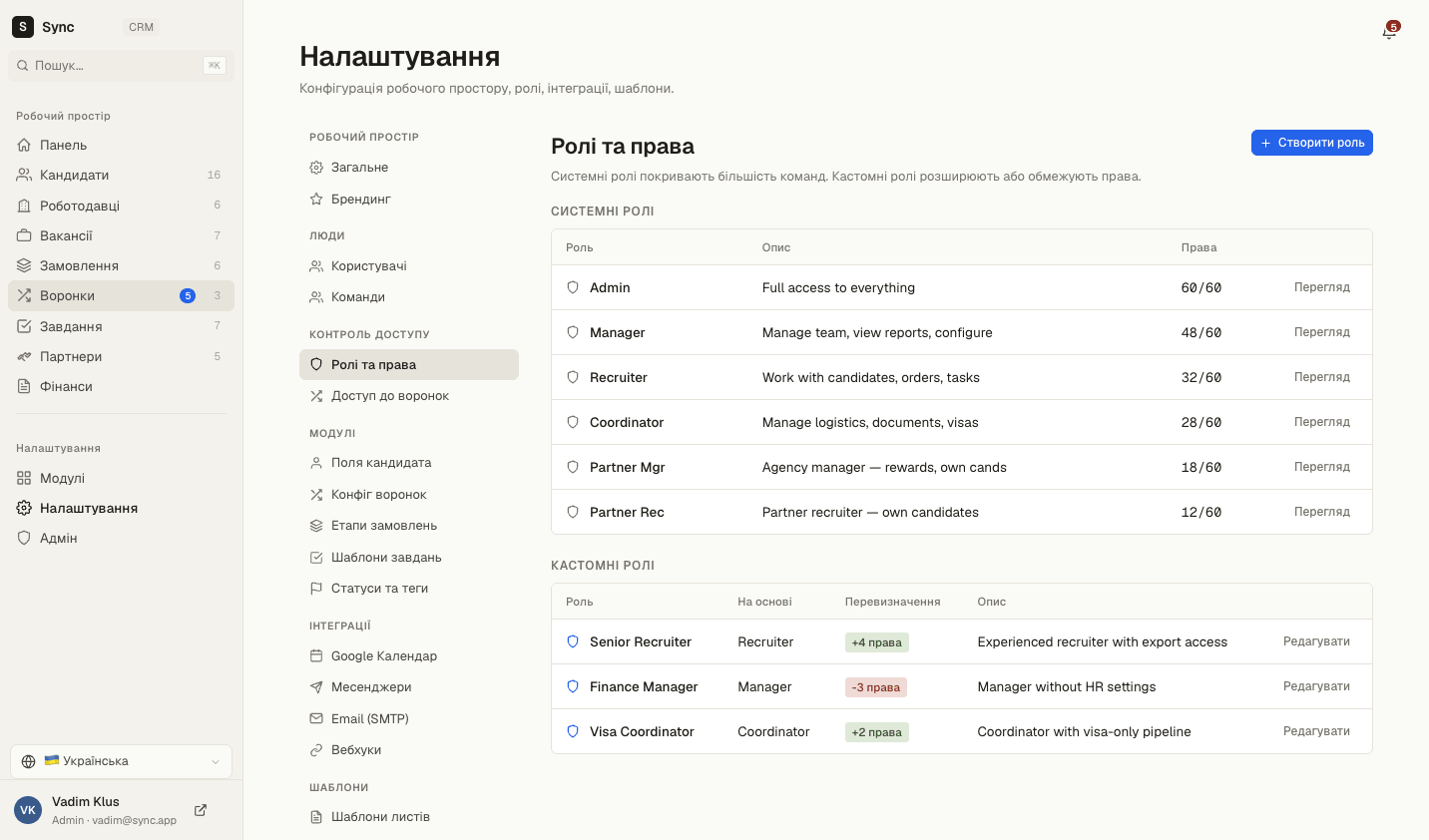Click Перегляд for the Coordinator role

point(1322,422)
